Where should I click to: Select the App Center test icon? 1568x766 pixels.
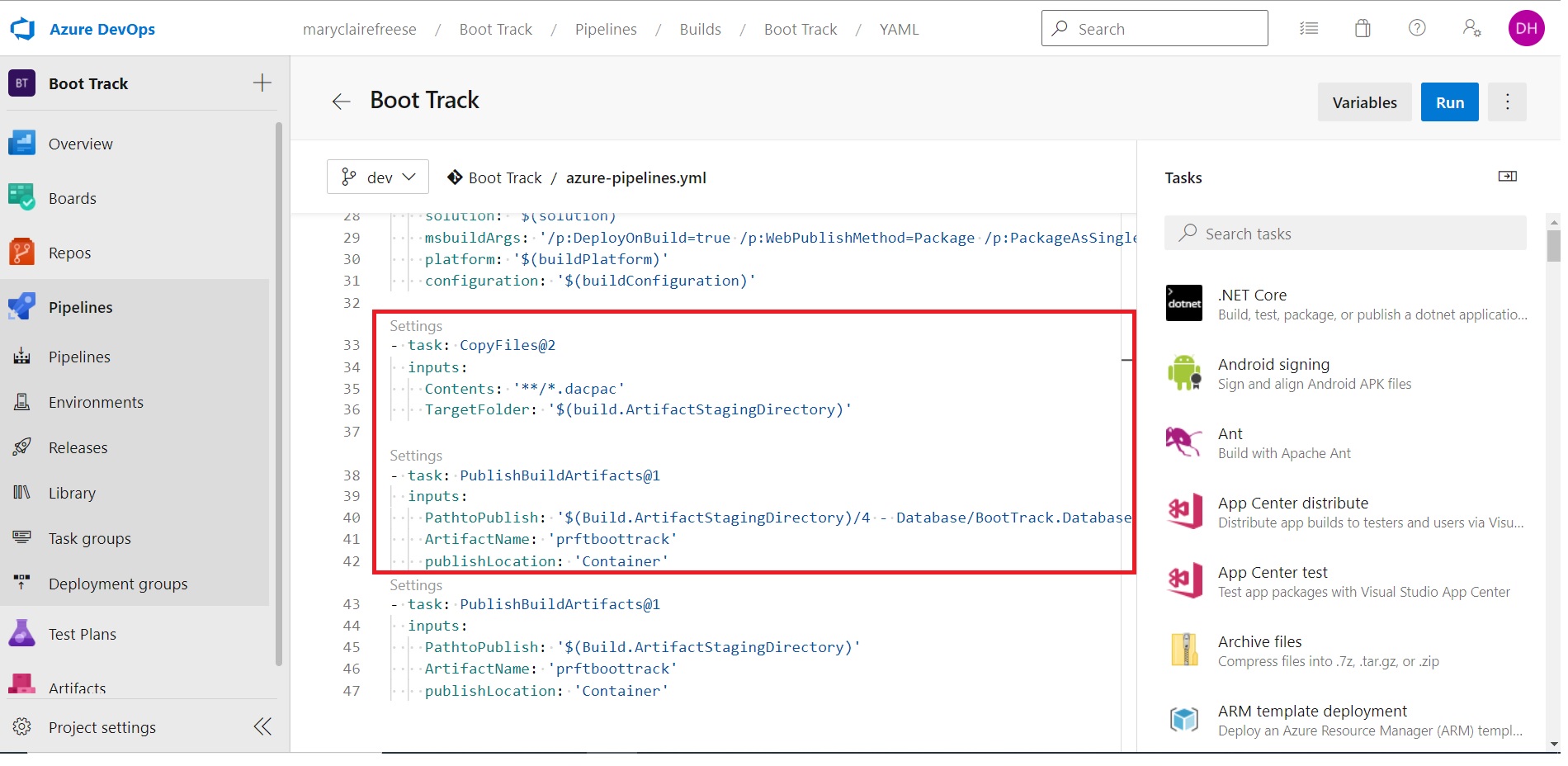(x=1184, y=581)
